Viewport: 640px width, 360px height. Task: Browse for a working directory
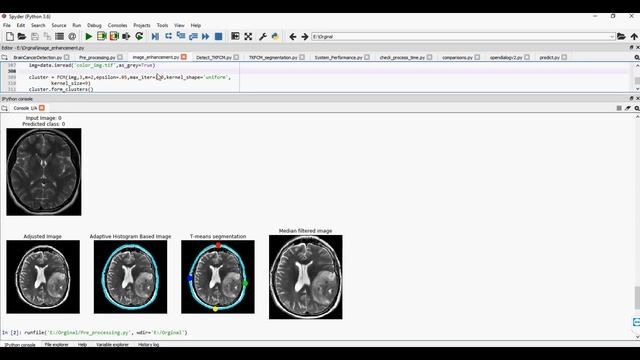click(x=621, y=36)
